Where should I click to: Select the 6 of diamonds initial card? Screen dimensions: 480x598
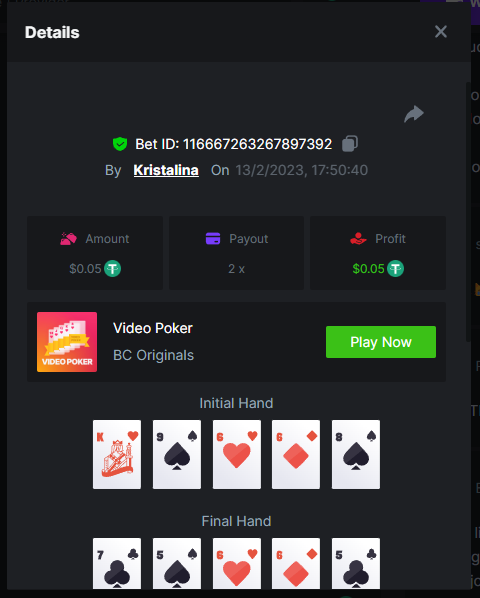click(x=296, y=454)
